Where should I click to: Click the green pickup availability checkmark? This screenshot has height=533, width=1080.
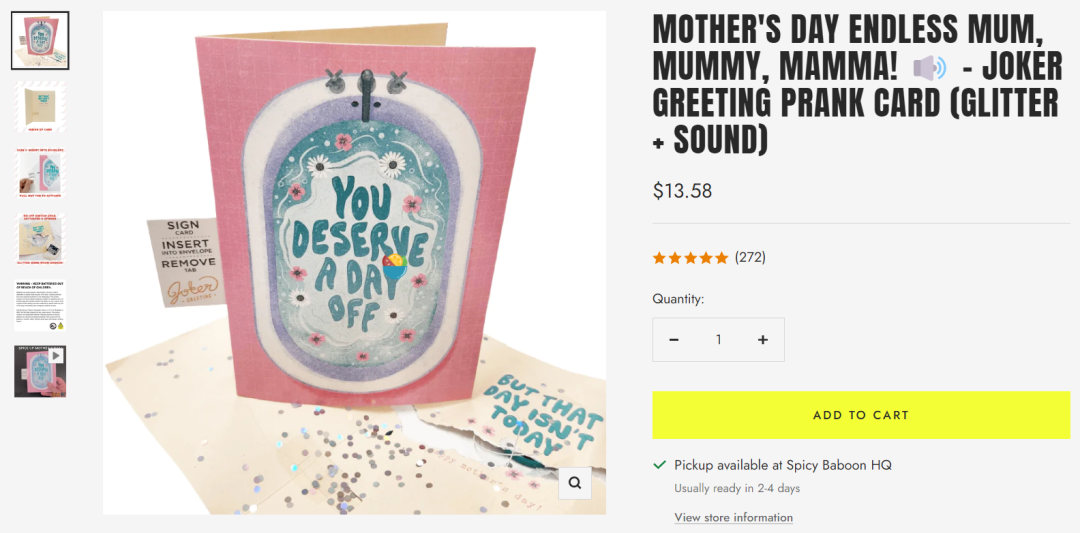coord(659,465)
